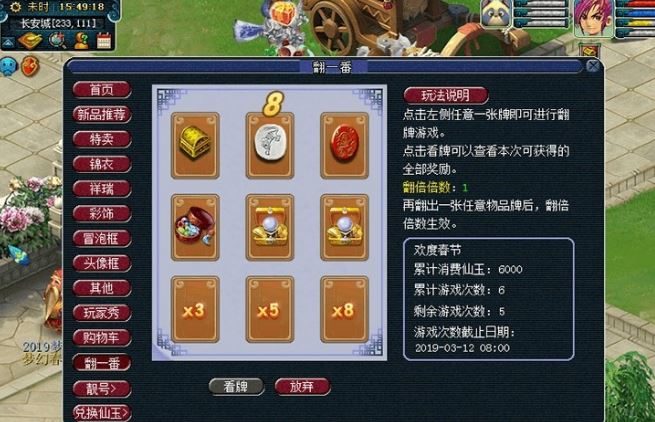Flip the x3 multiplier card
Screen dimensions: 655x422
195,310
